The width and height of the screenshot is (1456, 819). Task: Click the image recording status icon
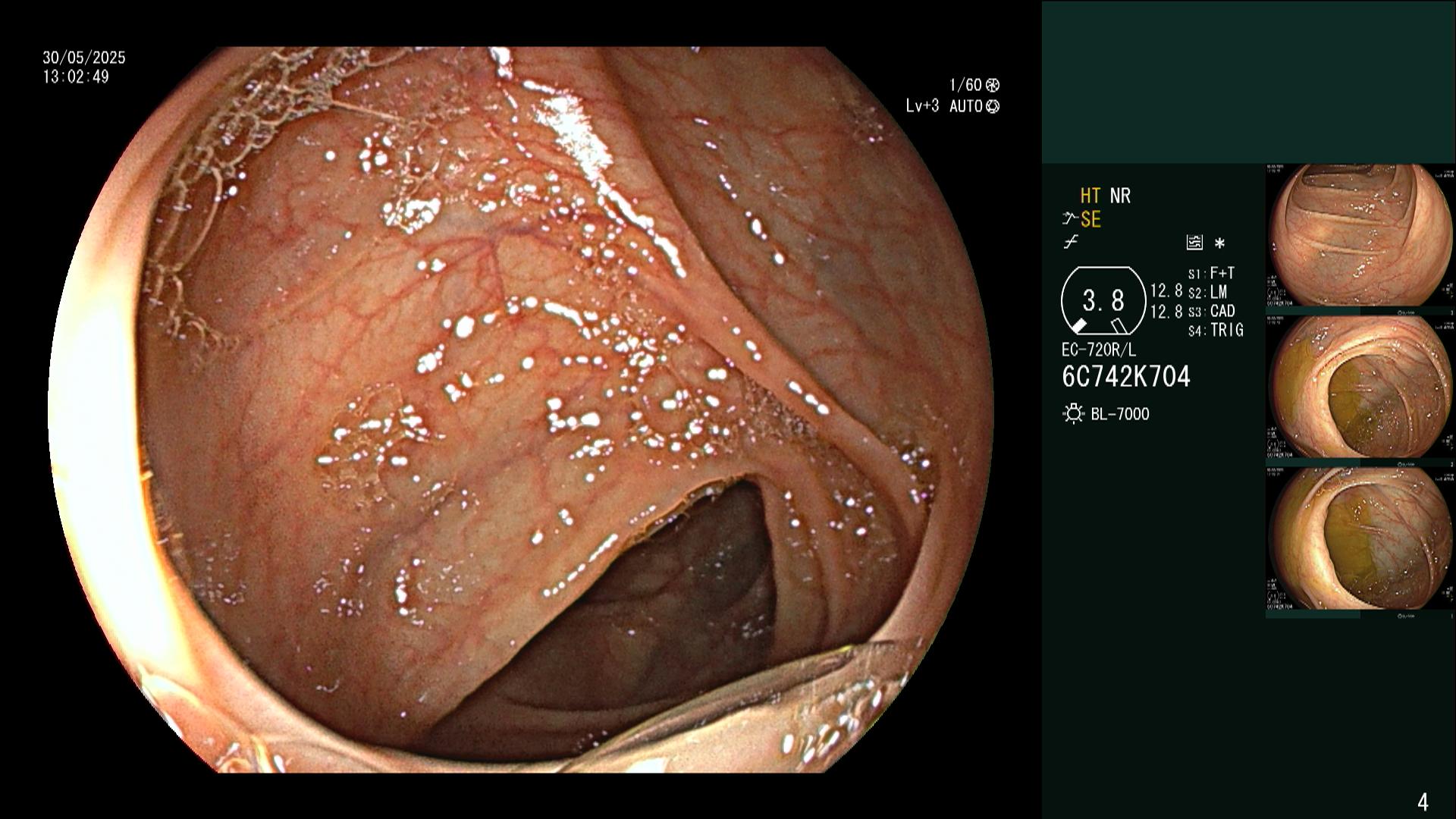click(x=1194, y=243)
